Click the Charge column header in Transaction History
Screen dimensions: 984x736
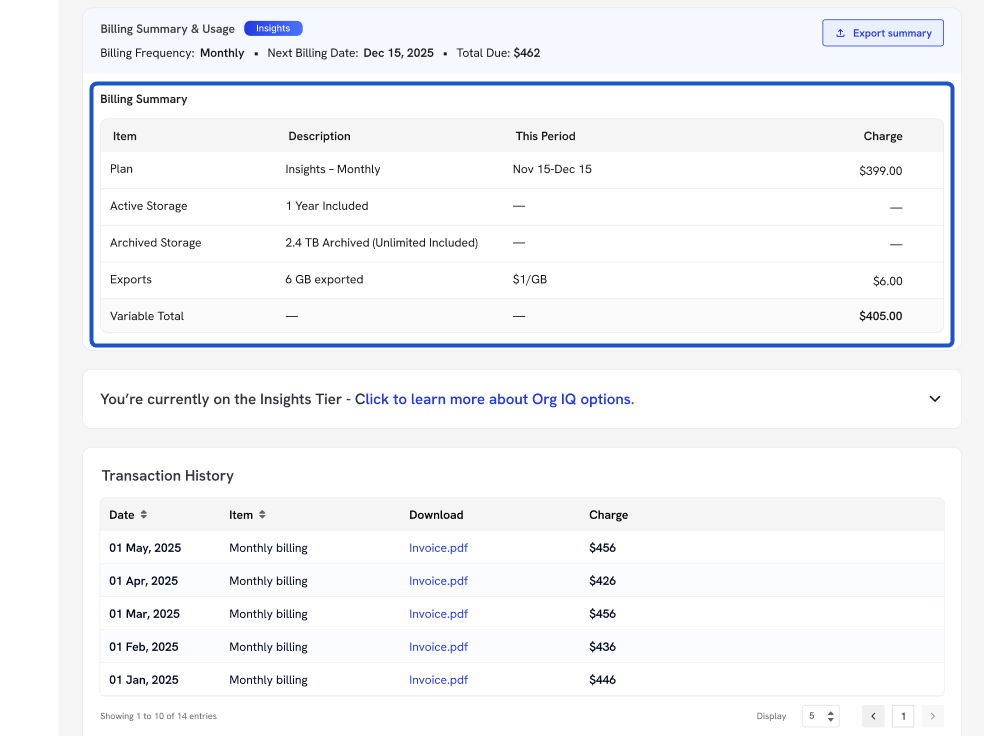[x=608, y=515]
